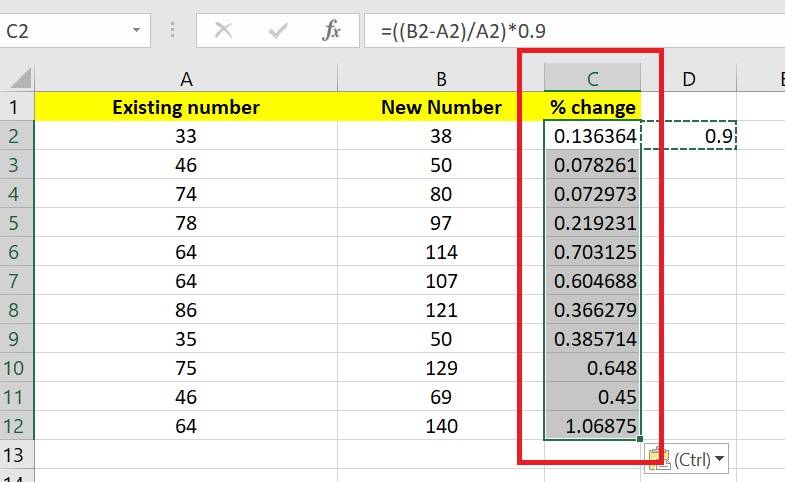Viewport: 785px width, 482px height.
Task: Click the Enter checkmark formula bar icon
Action: pos(278,31)
